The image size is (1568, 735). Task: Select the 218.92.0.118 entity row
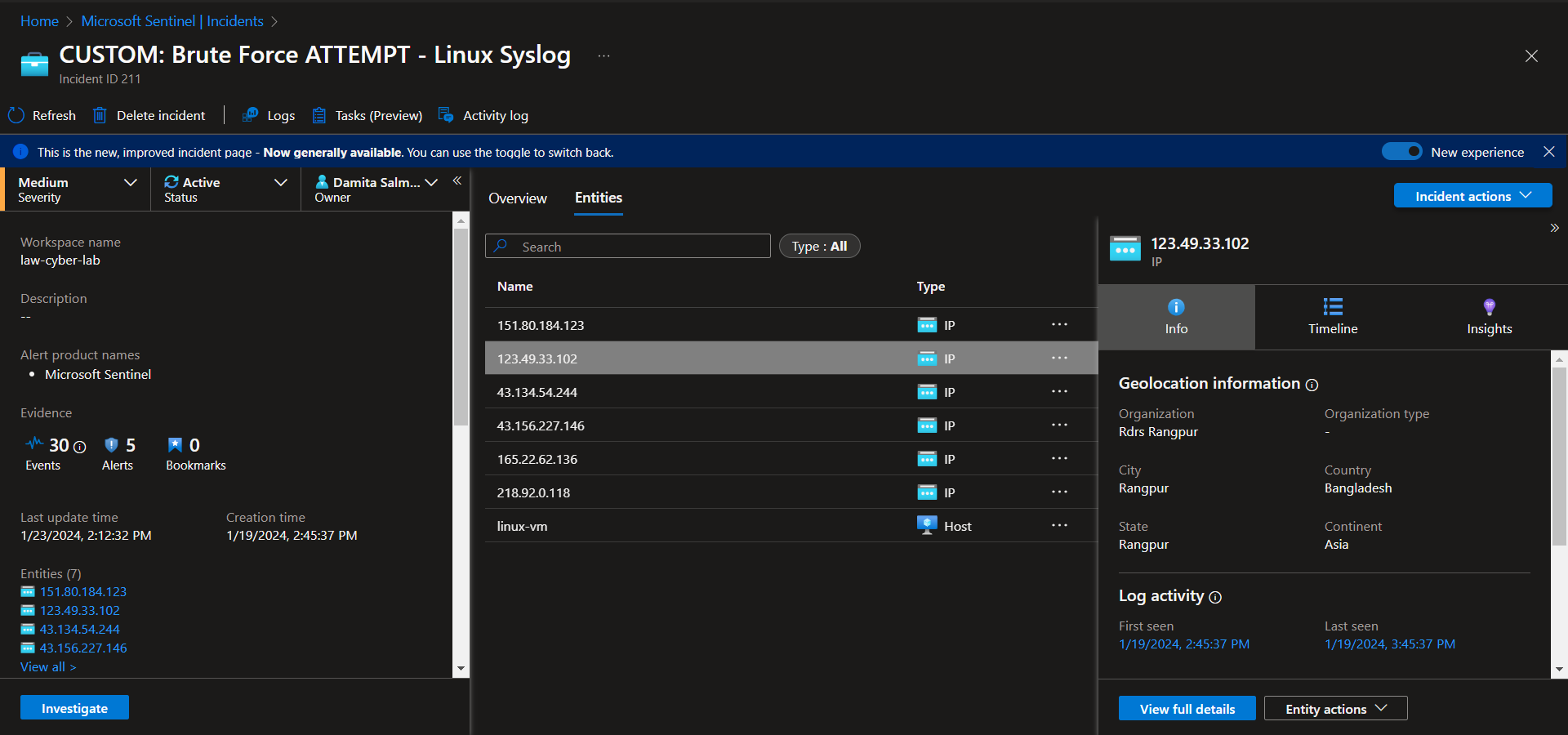pos(791,492)
